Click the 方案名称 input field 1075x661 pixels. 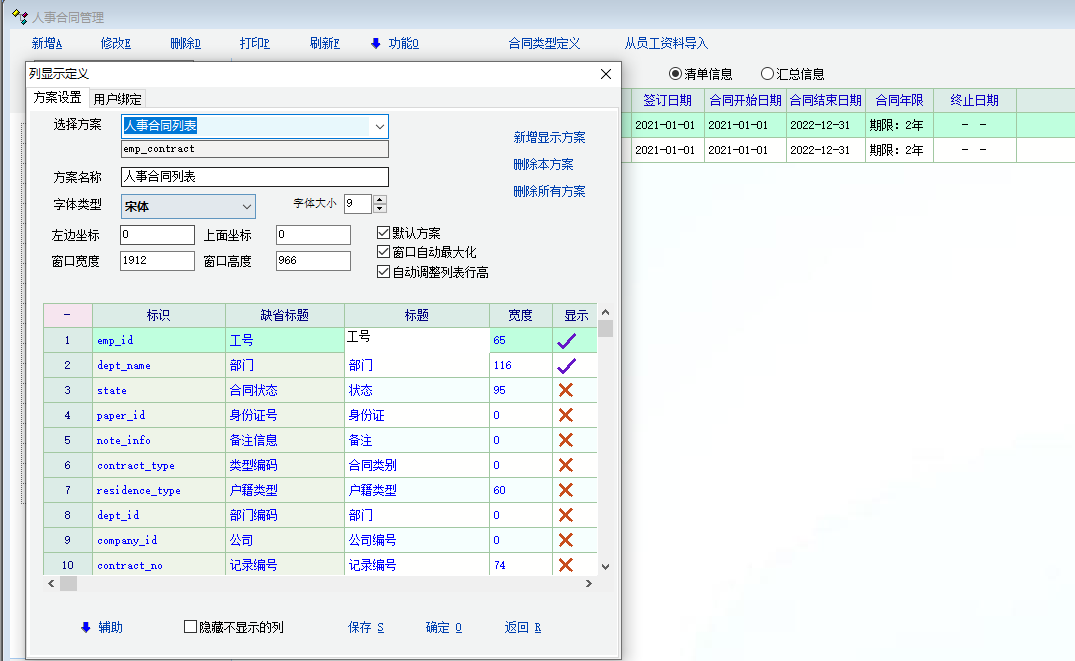[x=254, y=177]
